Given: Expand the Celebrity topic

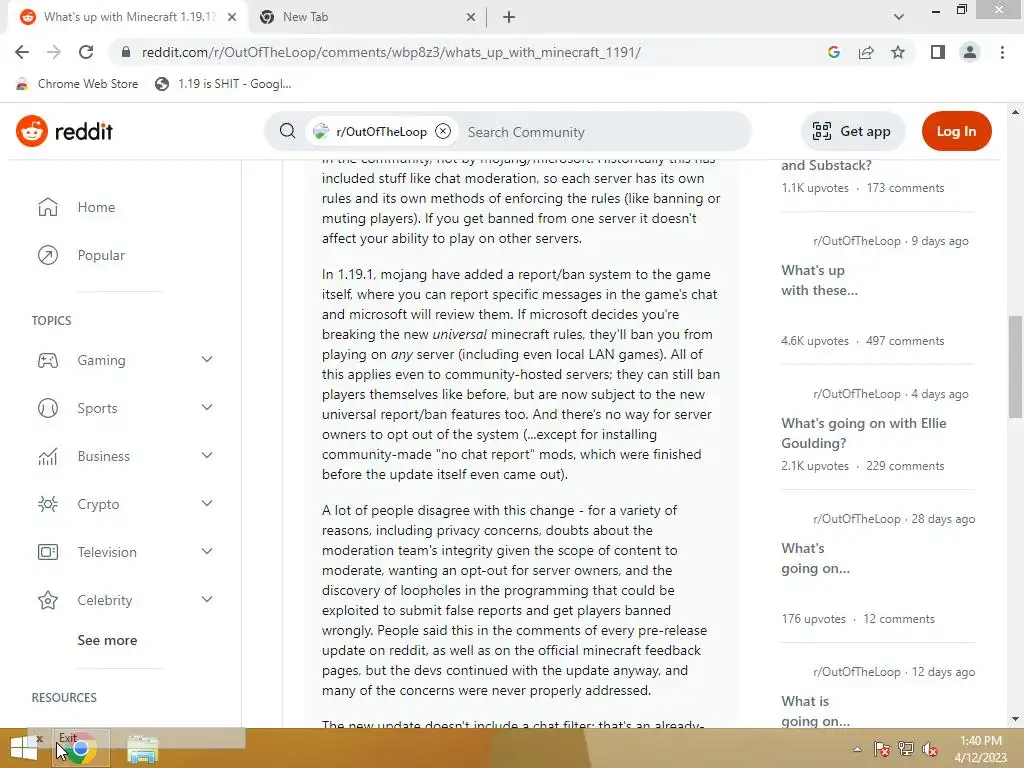Looking at the screenshot, I should point(206,600).
